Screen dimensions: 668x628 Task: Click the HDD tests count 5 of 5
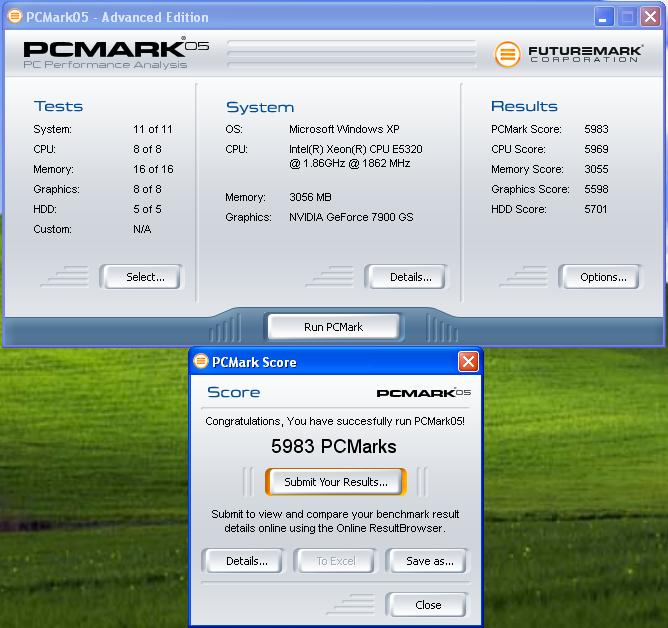coord(147,209)
